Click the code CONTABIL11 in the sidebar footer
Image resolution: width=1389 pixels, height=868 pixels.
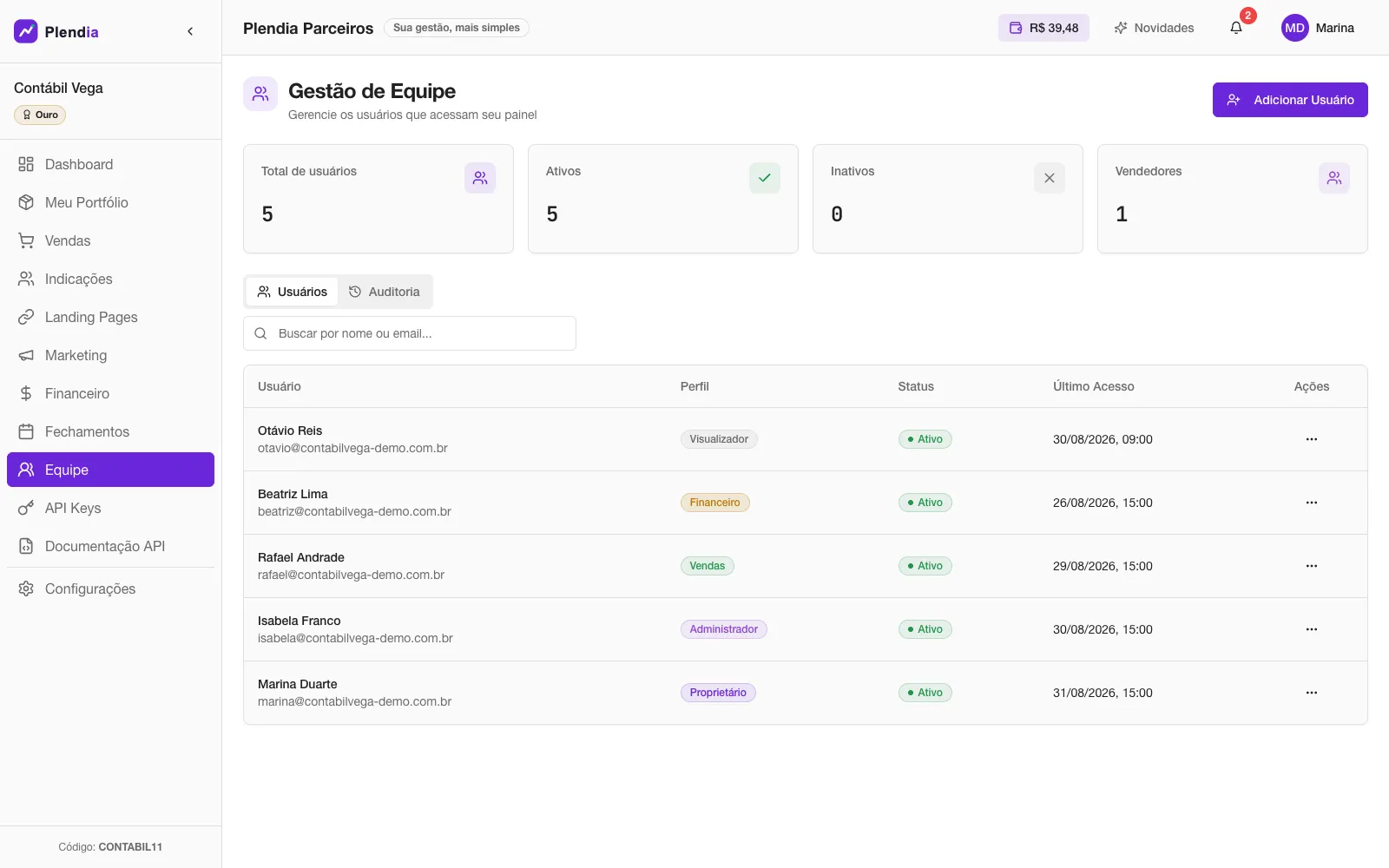[130, 847]
